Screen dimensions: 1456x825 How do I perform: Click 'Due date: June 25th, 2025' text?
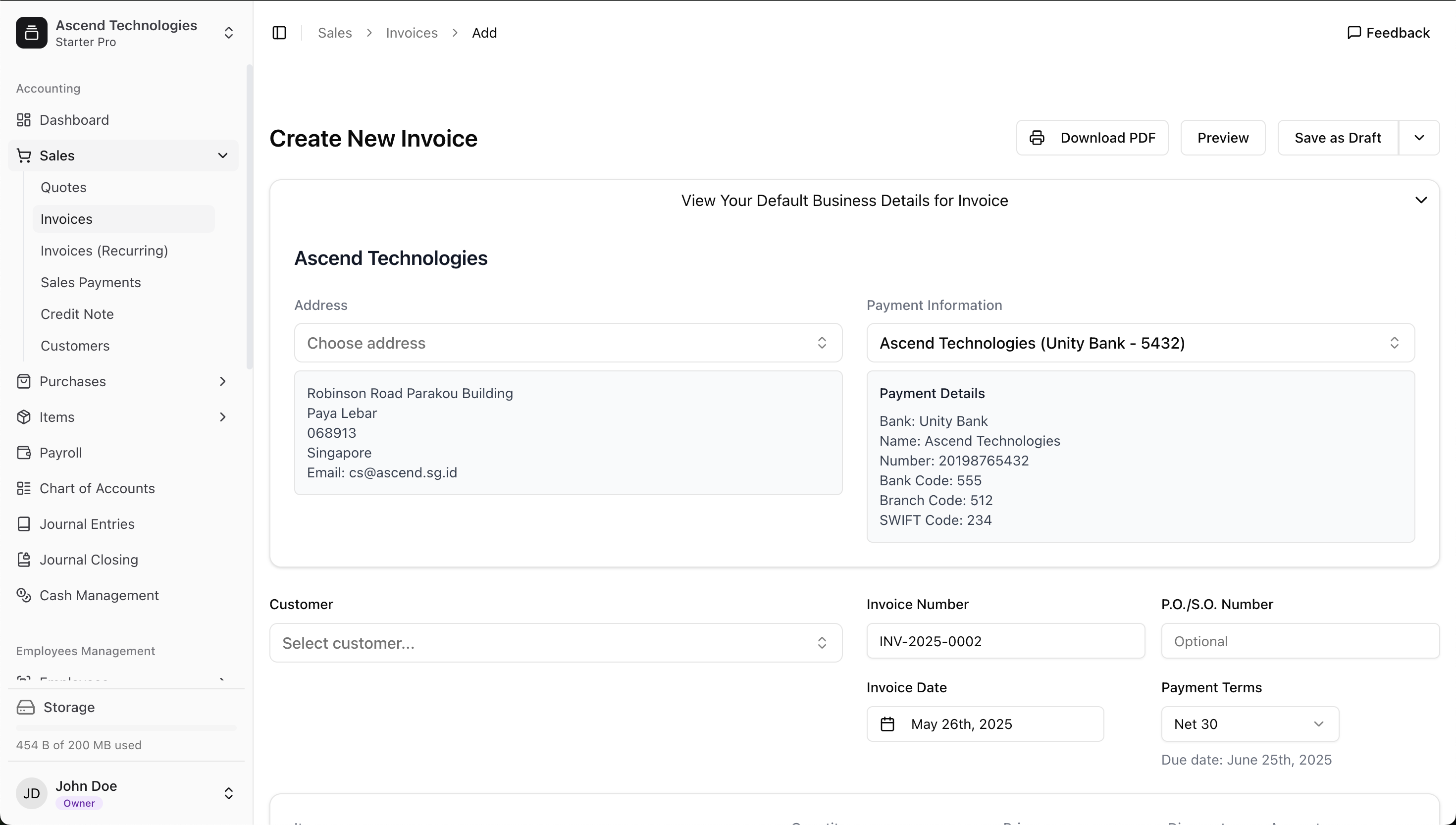[x=1247, y=760]
